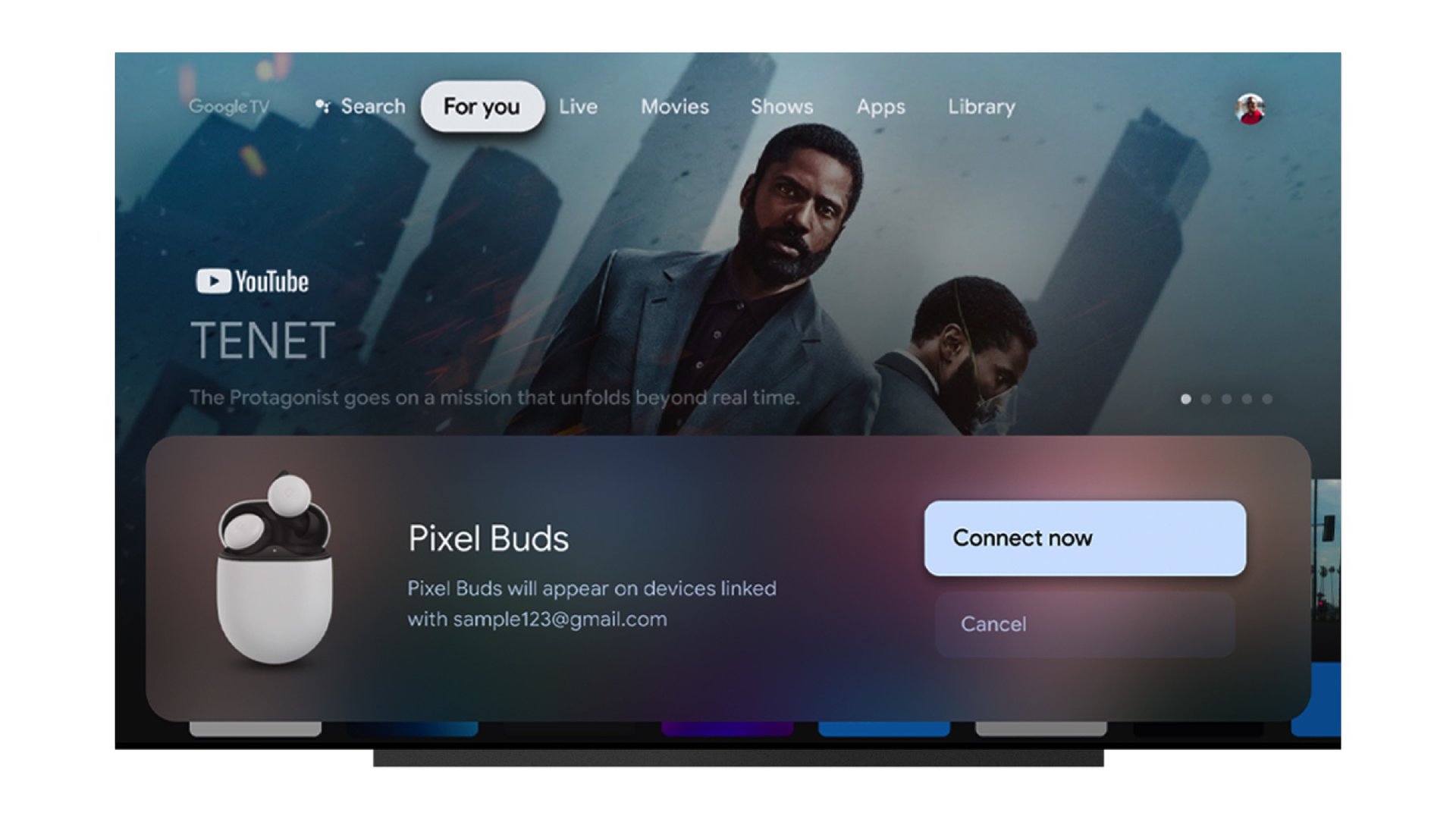Screen dimensions: 1456x819
Task: Open the Movies navigation tab
Action: 676,106
